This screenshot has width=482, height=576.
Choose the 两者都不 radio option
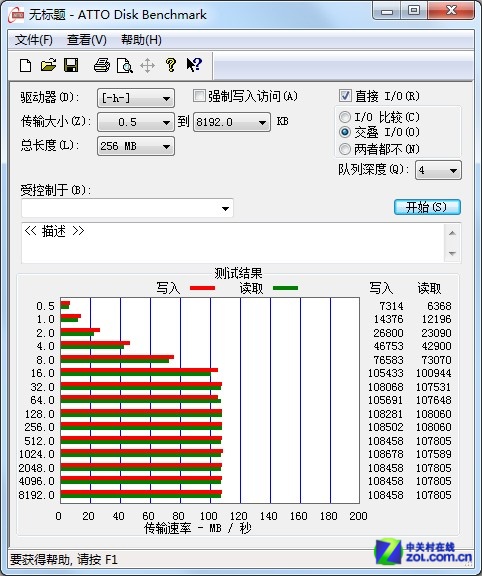[x=345, y=149]
